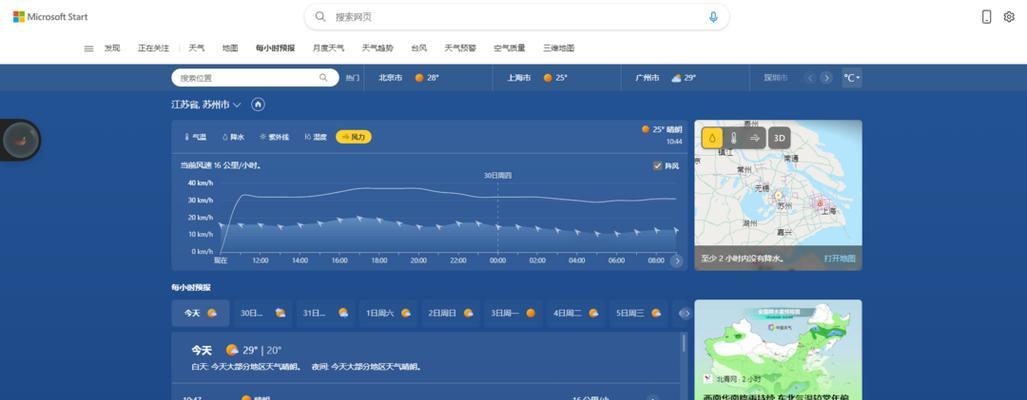Select precipitation layer droplet icon on map
This screenshot has height=400, width=1027.
(x=713, y=138)
